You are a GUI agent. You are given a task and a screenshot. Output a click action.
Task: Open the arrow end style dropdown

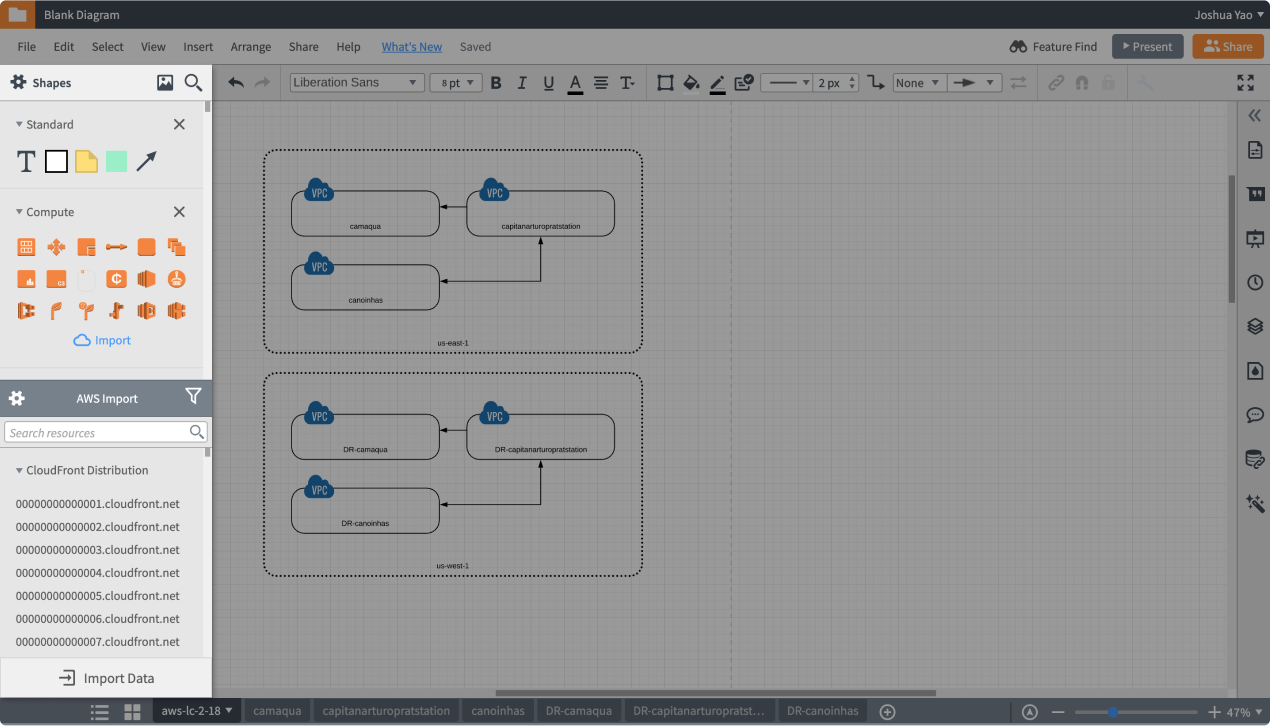[x=974, y=83]
